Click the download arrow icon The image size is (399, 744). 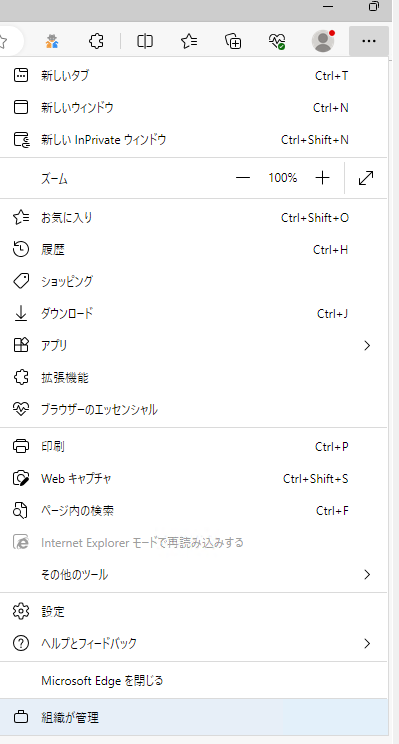point(21,313)
